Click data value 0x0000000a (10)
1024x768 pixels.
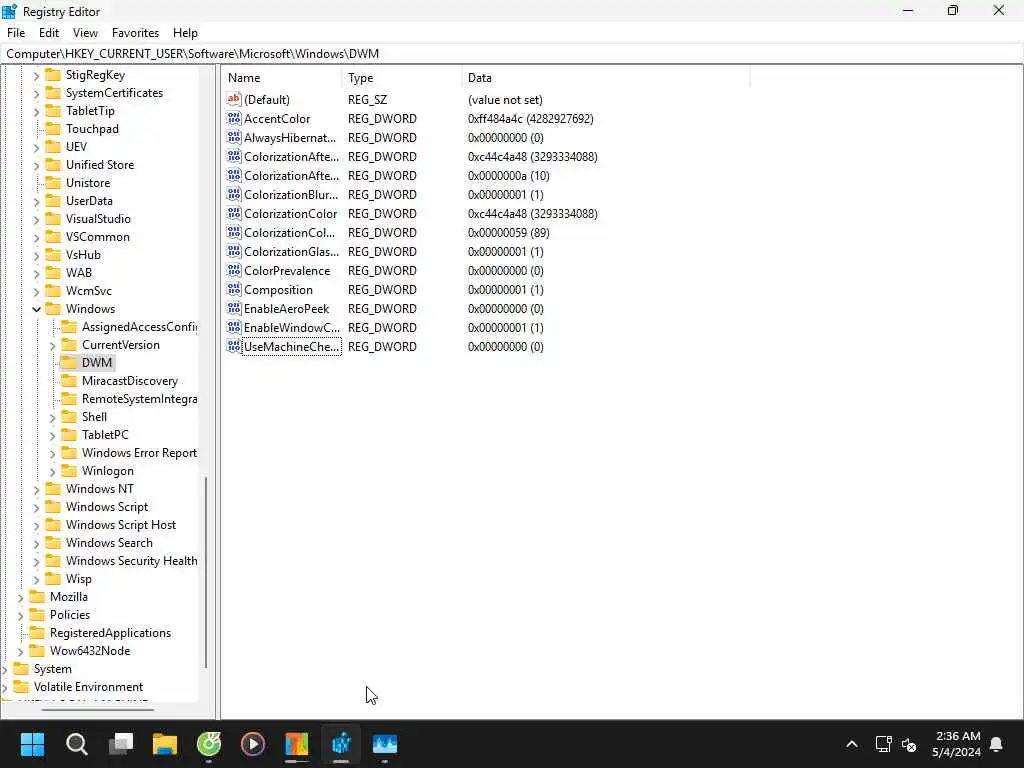coord(508,176)
